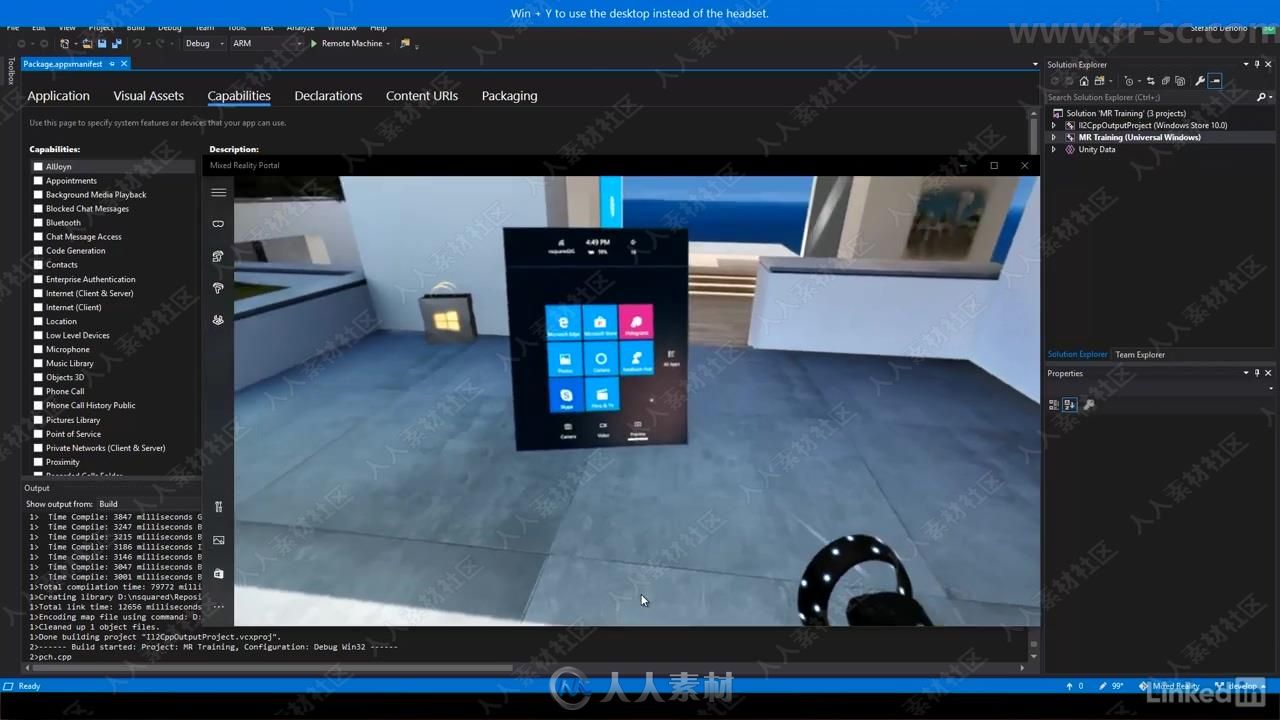1280x720 pixels.
Task: Pin the Package.appxmanifest document tab
Action: [x=112, y=64]
